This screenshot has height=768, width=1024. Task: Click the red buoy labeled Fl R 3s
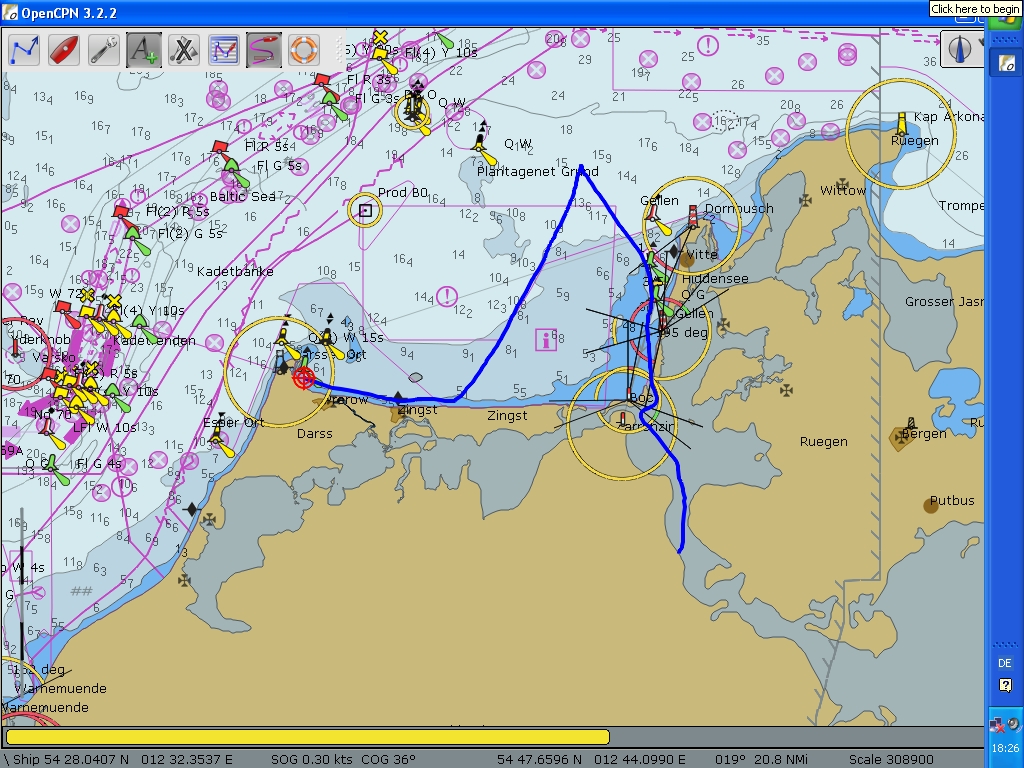click(322, 81)
